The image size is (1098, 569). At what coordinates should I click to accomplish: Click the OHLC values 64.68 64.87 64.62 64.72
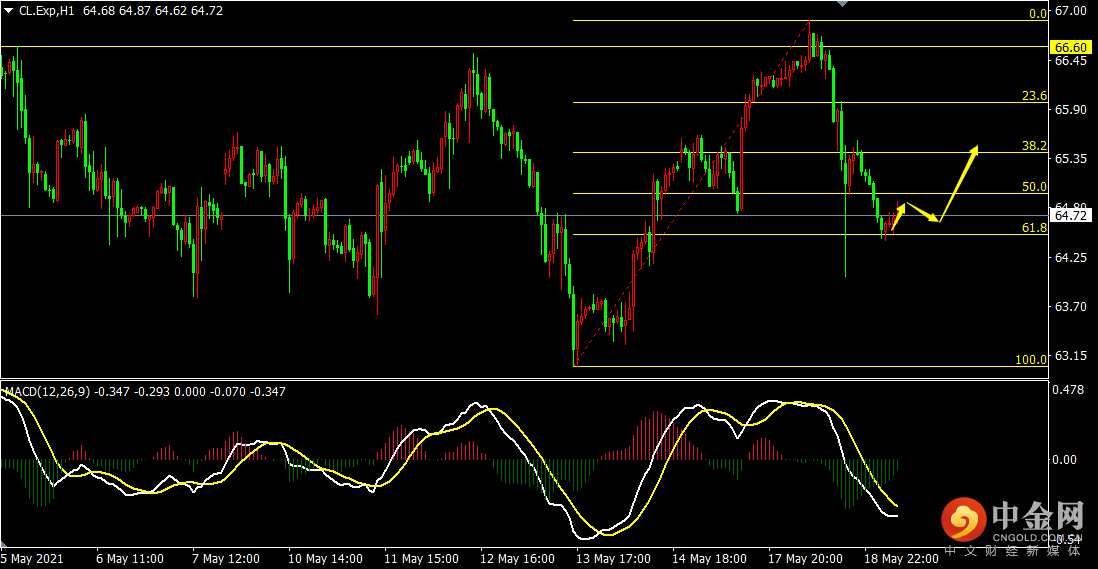[x=153, y=10]
